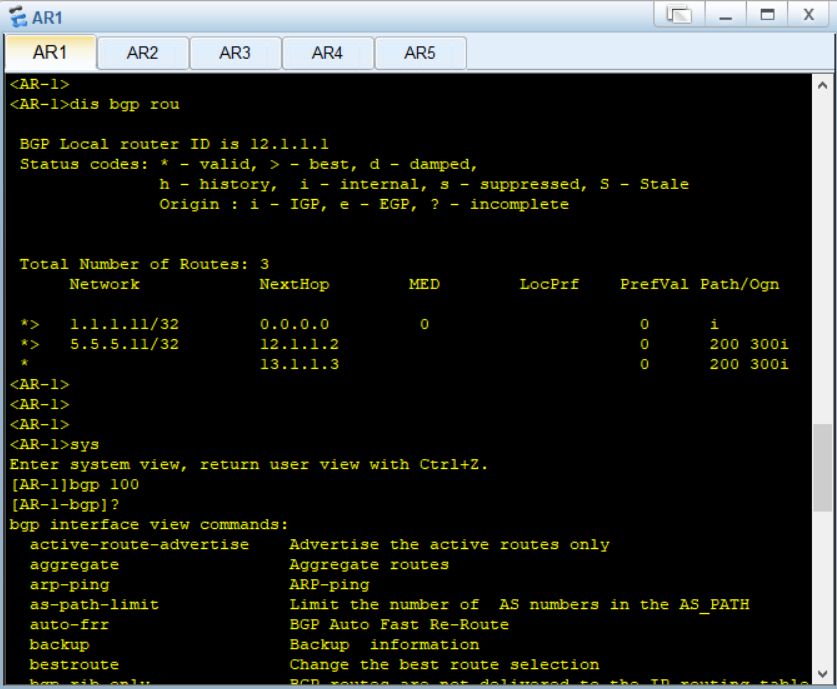Click the 'Path/Ogn' column header
The width and height of the screenshot is (837, 689).
click(739, 284)
